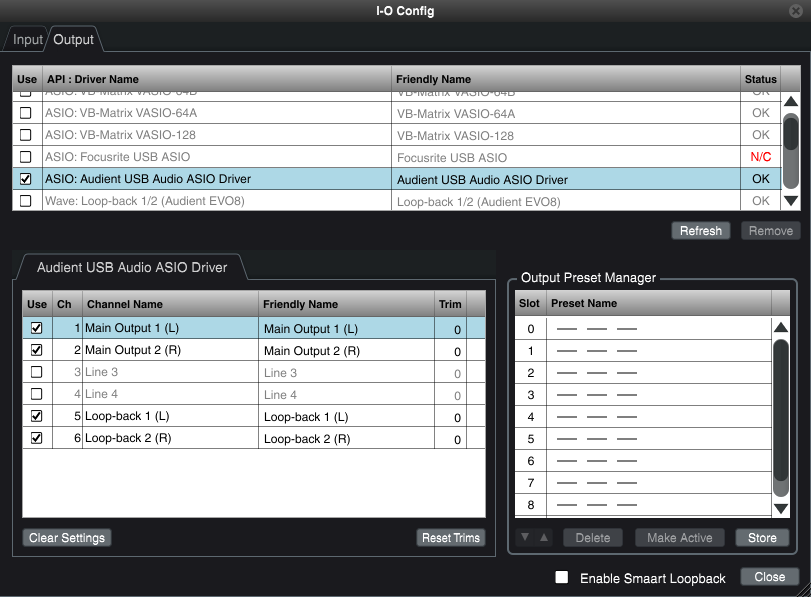Click Friendly Name 'Main Output 2 (R)' cell

[x=346, y=351]
